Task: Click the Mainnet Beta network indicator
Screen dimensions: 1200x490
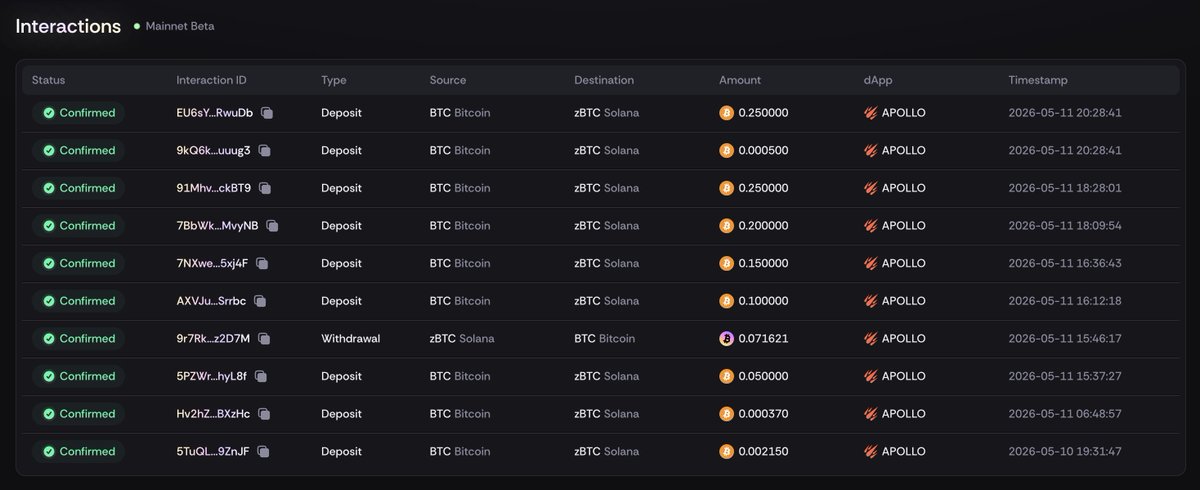Action: click(x=174, y=26)
